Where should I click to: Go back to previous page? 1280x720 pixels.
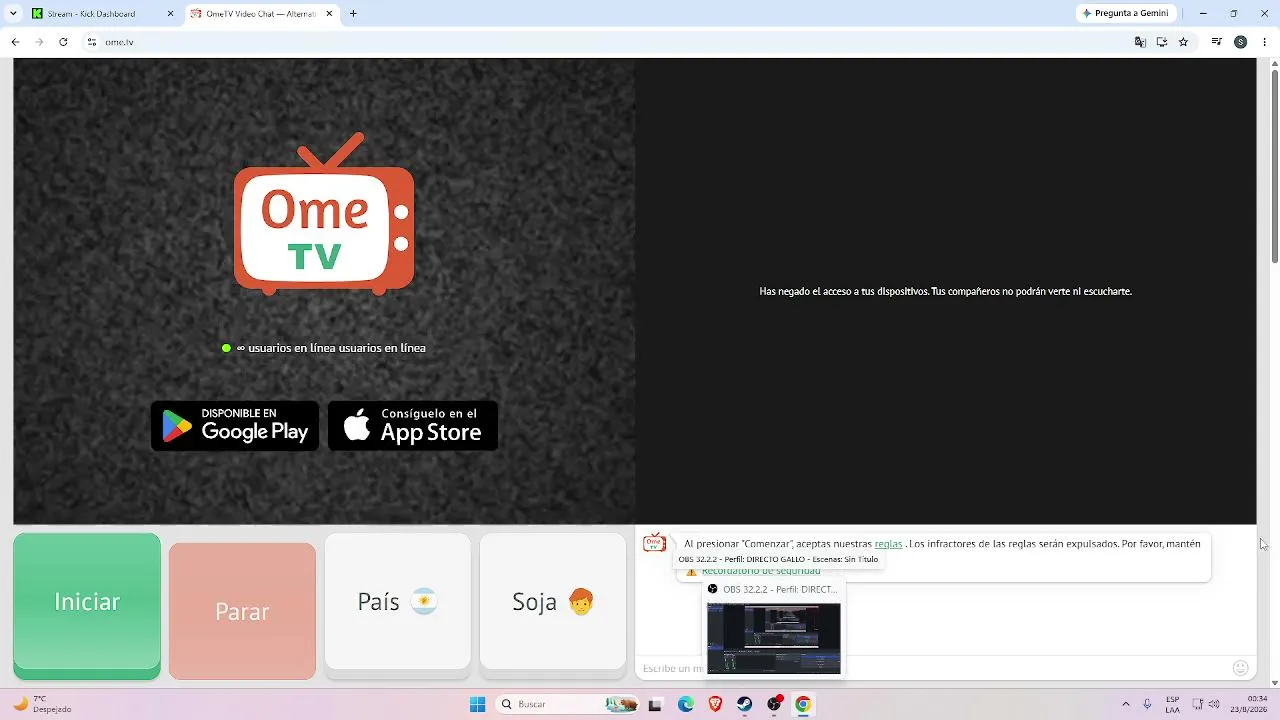pos(15,42)
